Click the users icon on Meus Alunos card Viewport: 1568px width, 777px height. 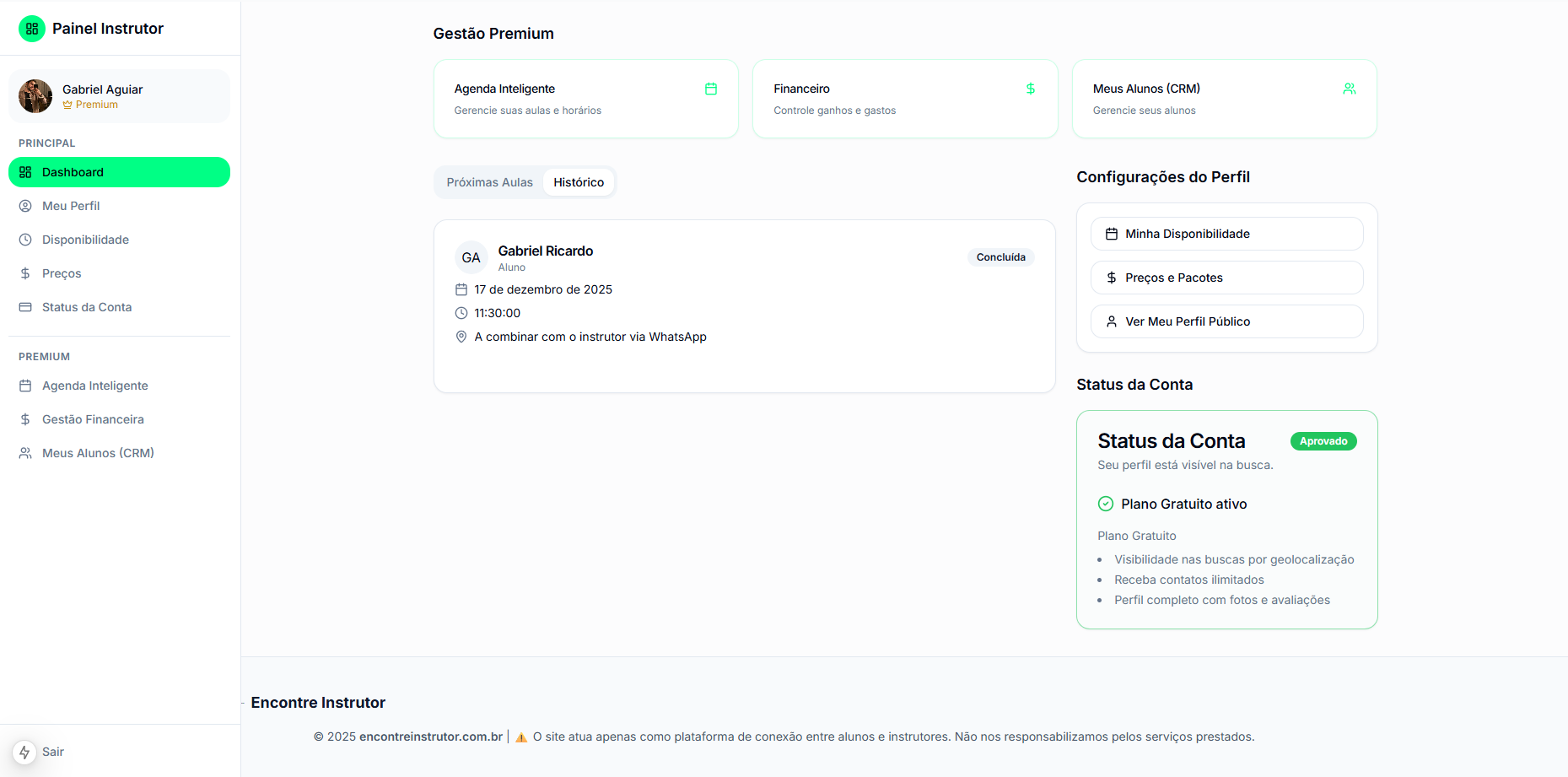pos(1350,88)
